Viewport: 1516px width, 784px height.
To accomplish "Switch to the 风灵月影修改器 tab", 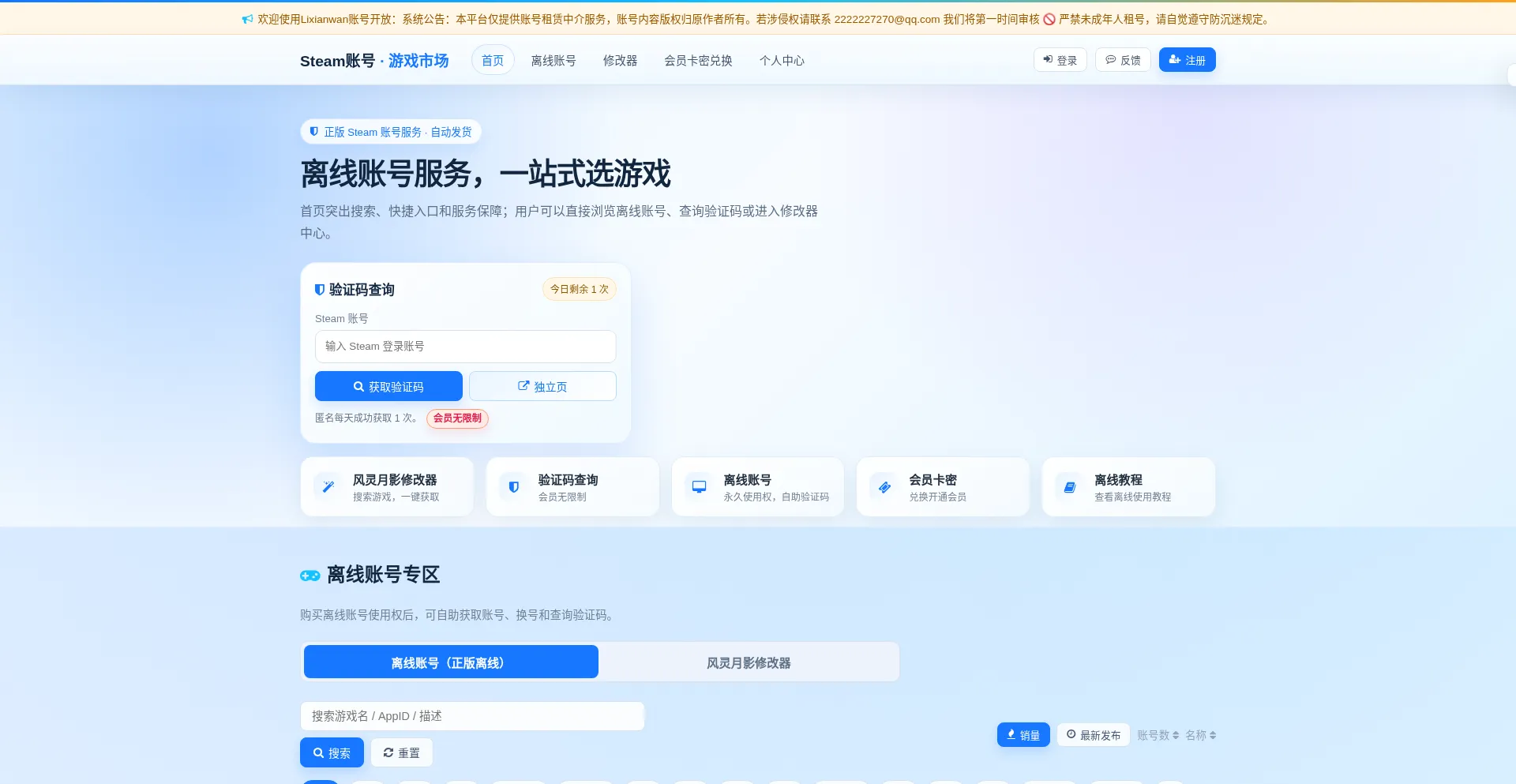I will tap(749, 662).
